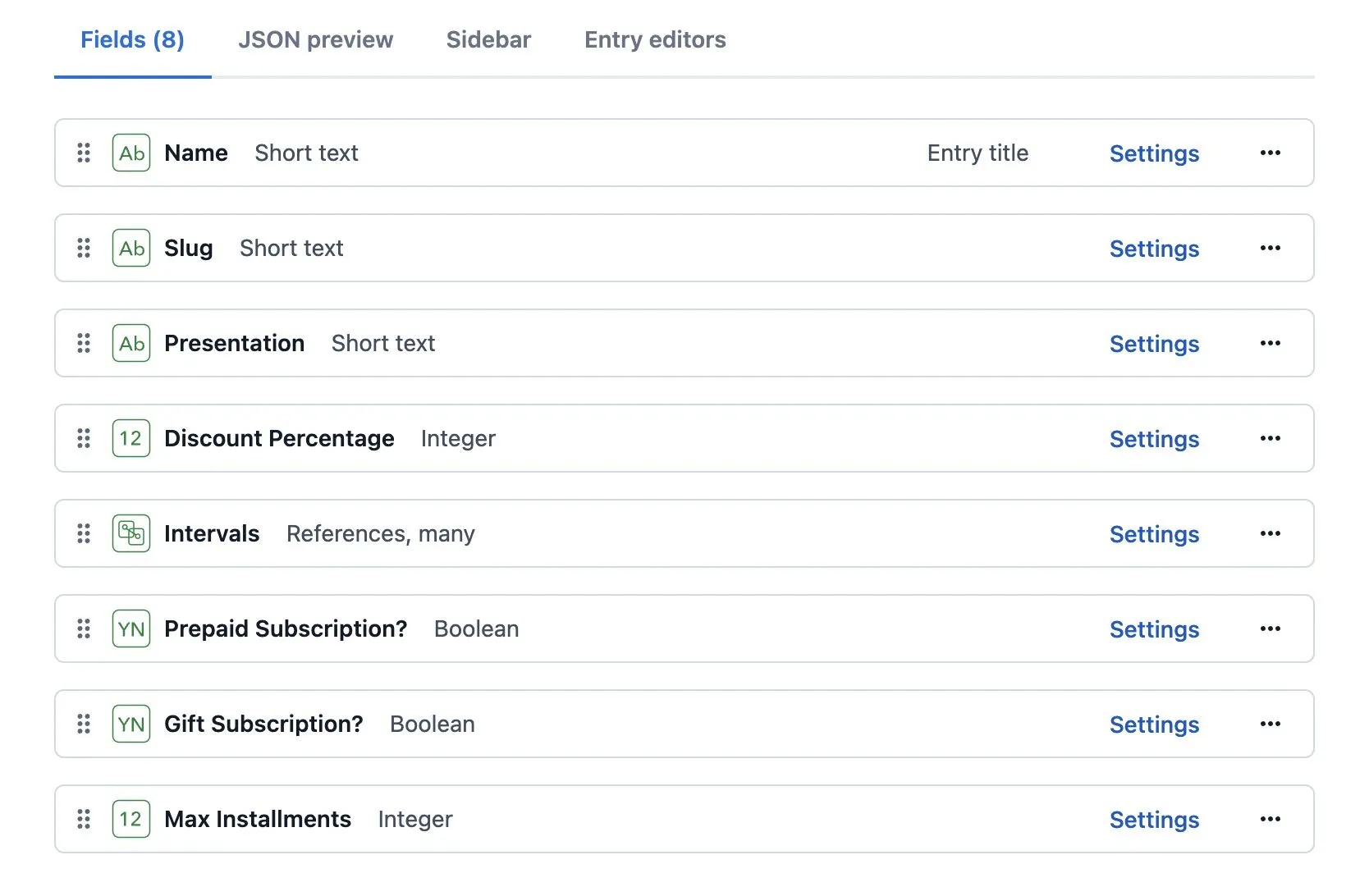This screenshot has height=896, width=1369.
Task: Open Settings for the Presentation field
Action: [1154, 344]
